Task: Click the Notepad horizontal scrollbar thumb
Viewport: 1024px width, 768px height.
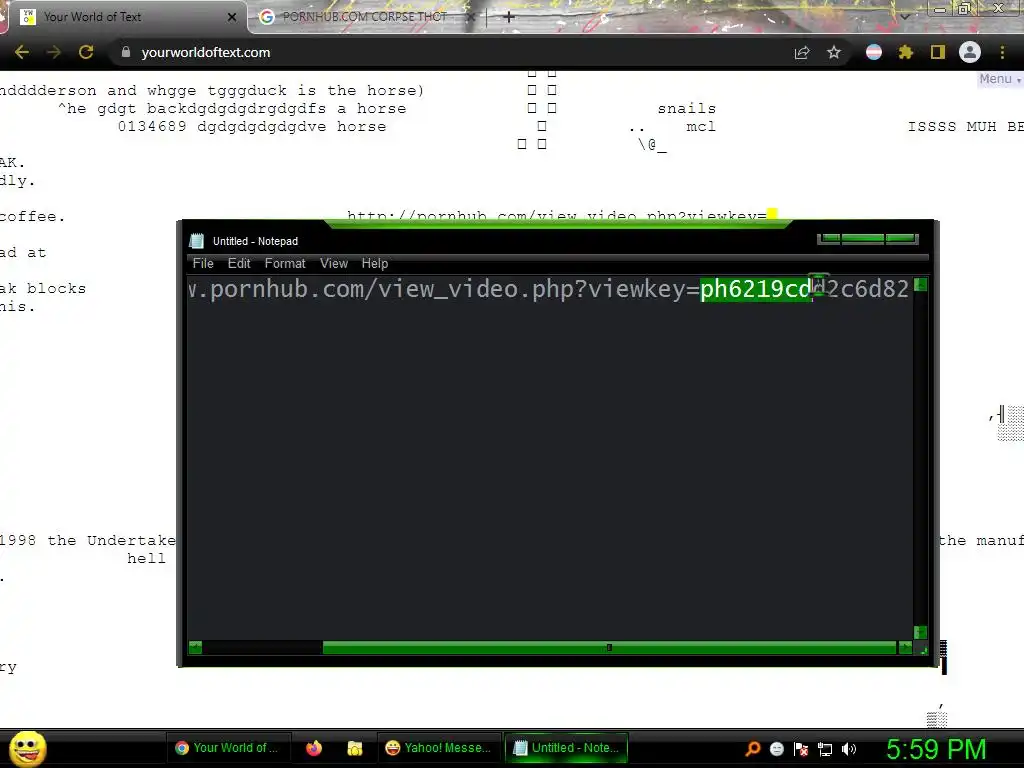Action: point(609,647)
